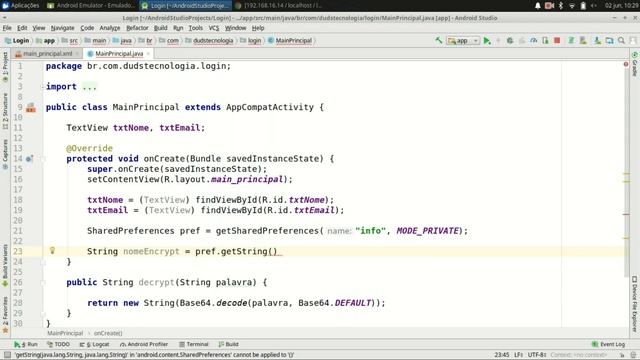Change the LF line separator setting
Image resolution: width=640 pixels, height=360 pixels.
519,355
